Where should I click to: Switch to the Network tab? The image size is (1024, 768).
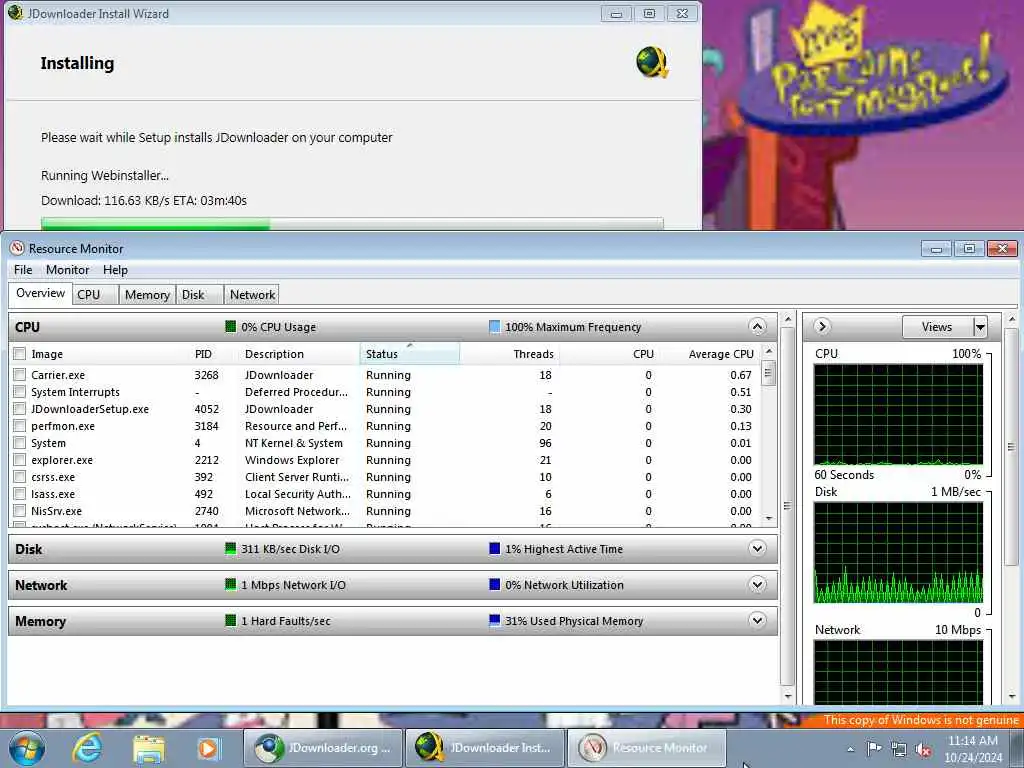click(252, 295)
